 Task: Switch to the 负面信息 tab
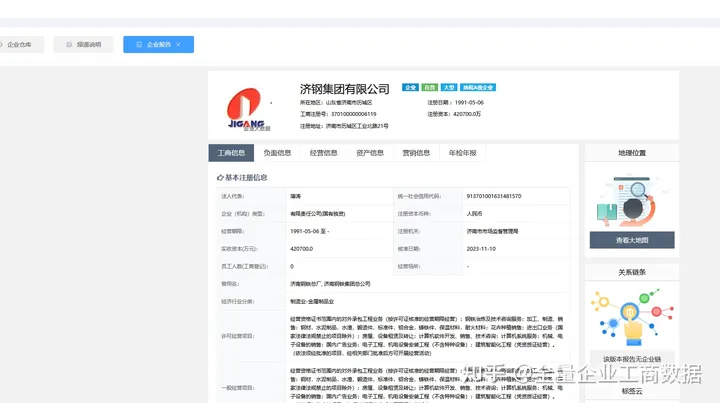[x=277, y=153]
